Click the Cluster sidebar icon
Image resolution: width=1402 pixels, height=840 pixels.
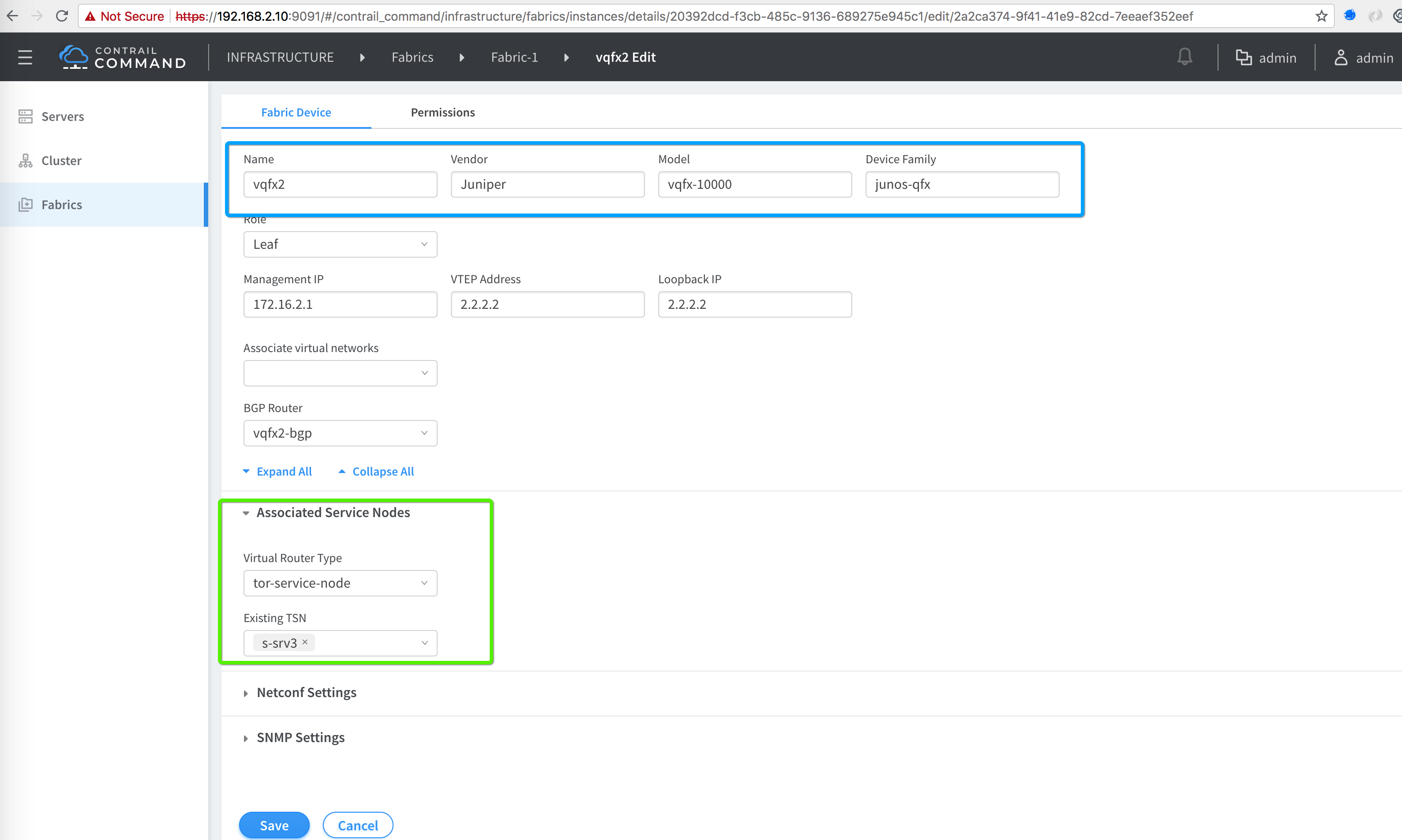click(26, 160)
